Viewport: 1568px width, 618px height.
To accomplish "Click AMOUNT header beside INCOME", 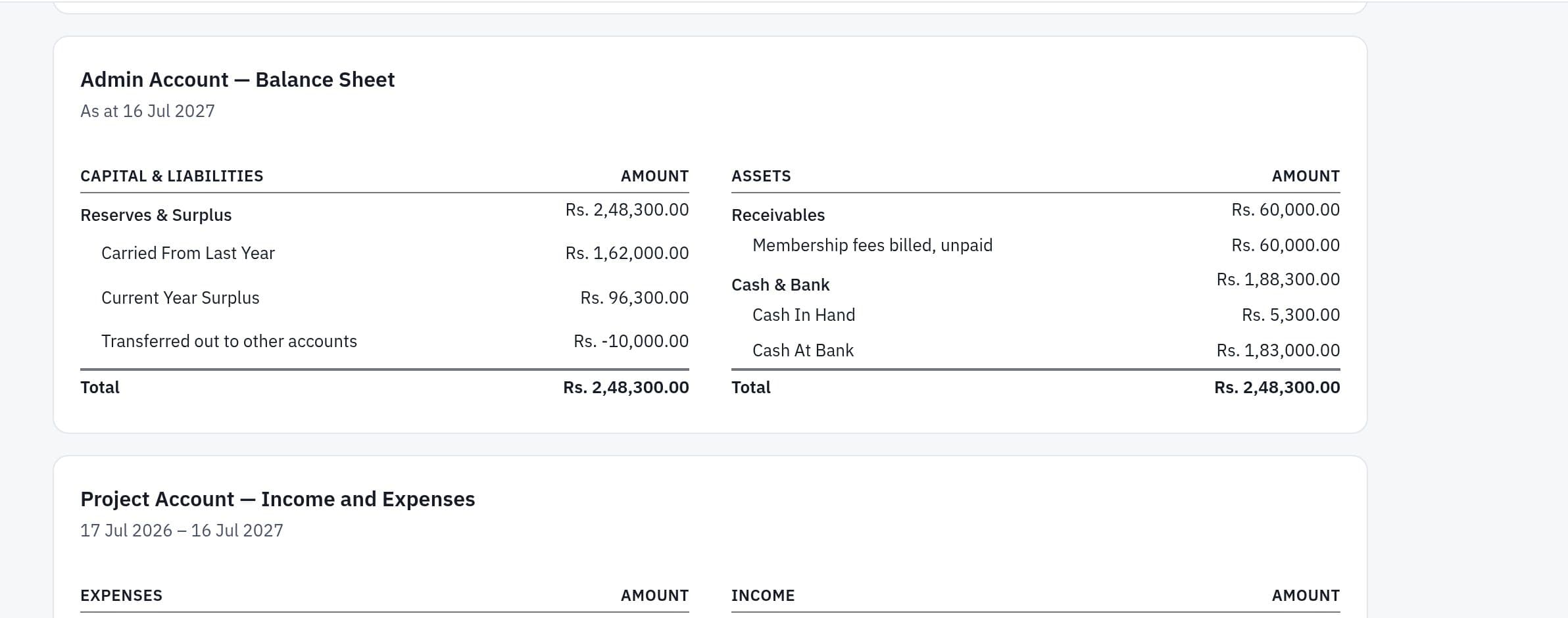I will pyautogui.click(x=1306, y=596).
